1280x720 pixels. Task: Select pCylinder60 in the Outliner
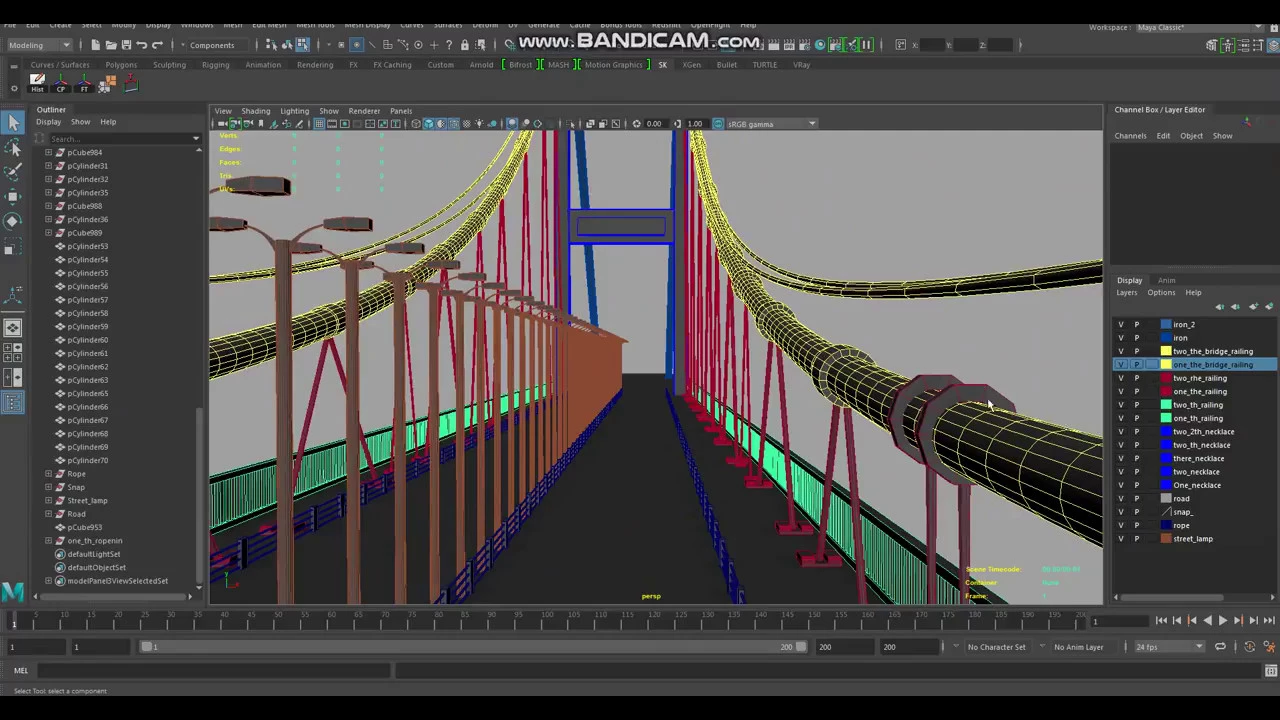[x=87, y=340]
